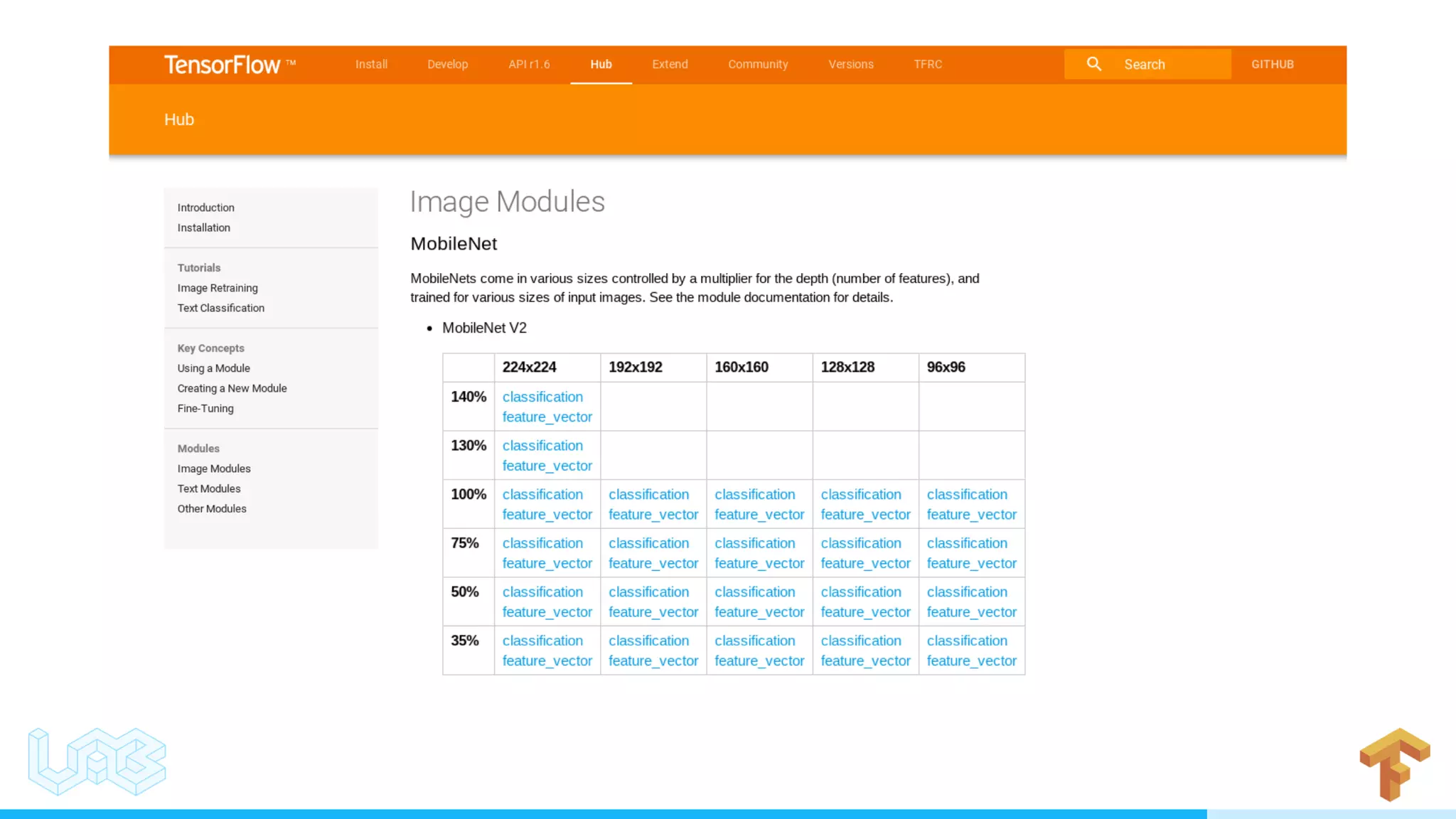Image resolution: width=1456 pixels, height=819 pixels.
Task: Open the TFRC menu item
Action: [x=928, y=65]
